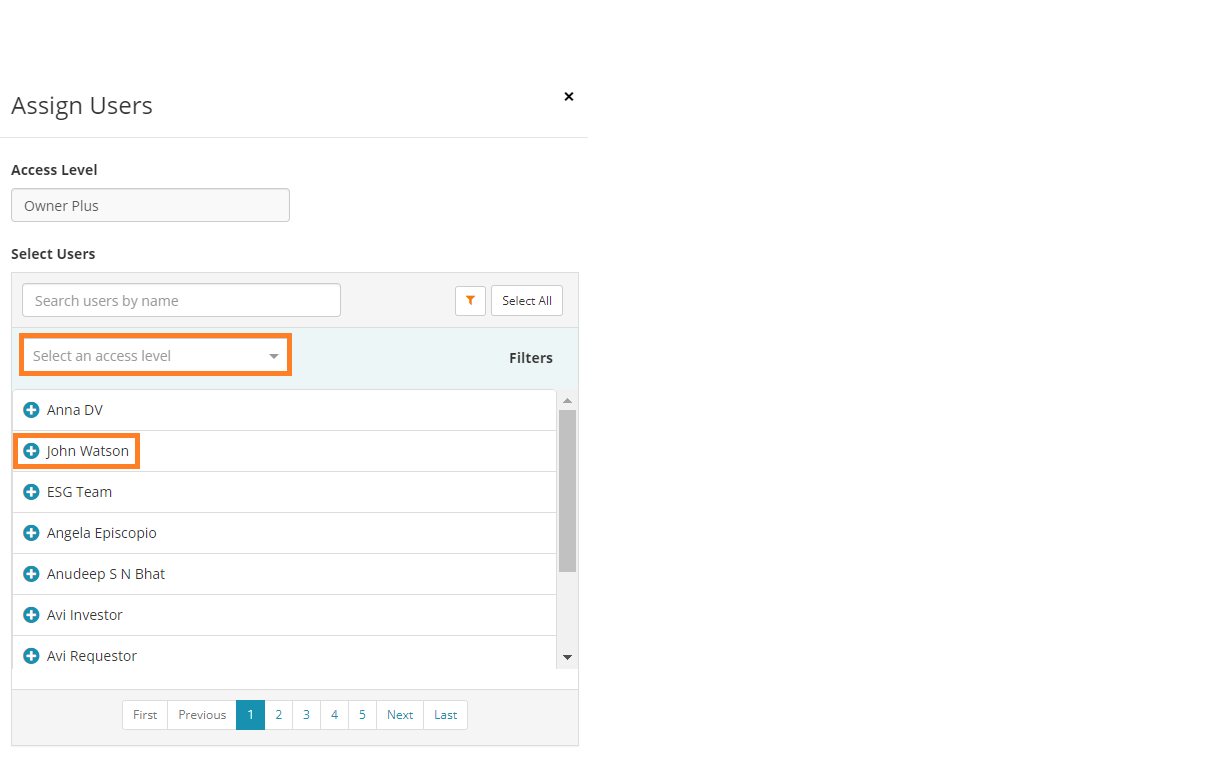Click the Filters label

tap(531, 358)
